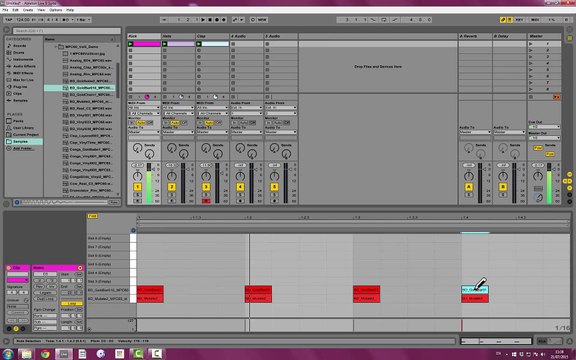
Task: Toggle Kick track activator button 1
Action: [x=137, y=187]
